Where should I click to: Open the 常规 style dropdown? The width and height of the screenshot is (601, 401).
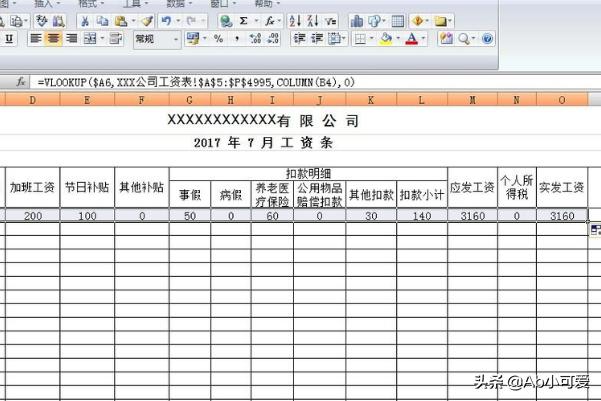pos(176,39)
